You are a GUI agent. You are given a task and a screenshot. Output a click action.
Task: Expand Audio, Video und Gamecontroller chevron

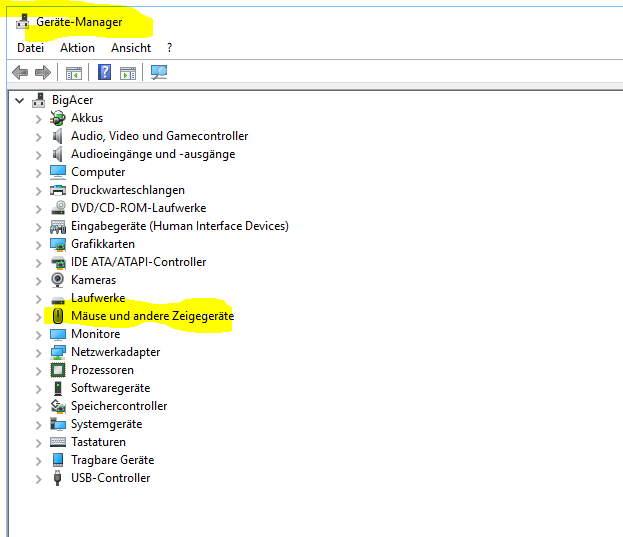point(39,137)
